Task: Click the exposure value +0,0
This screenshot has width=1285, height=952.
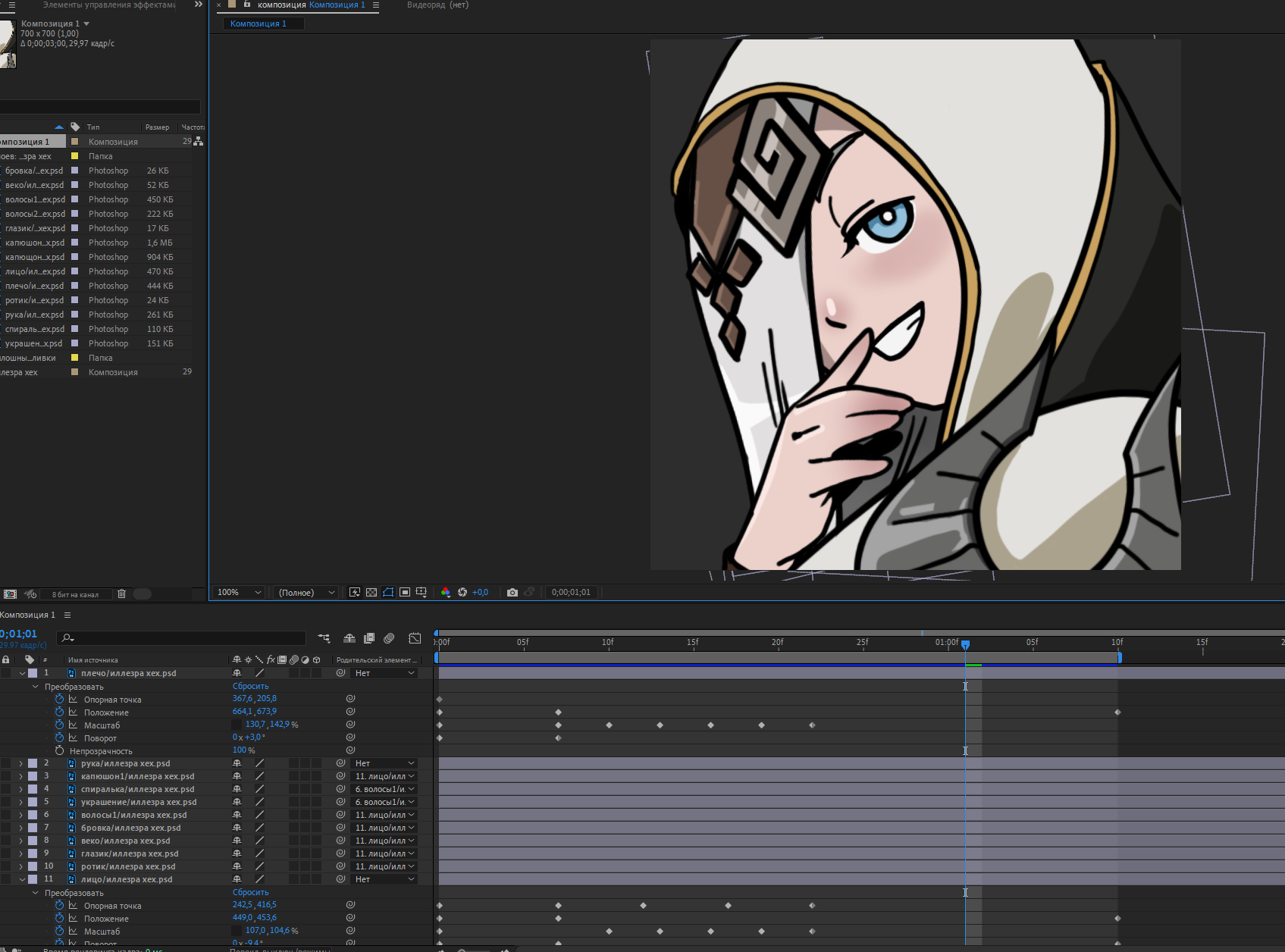Action: pyautogui.click(x=480, y=592)
